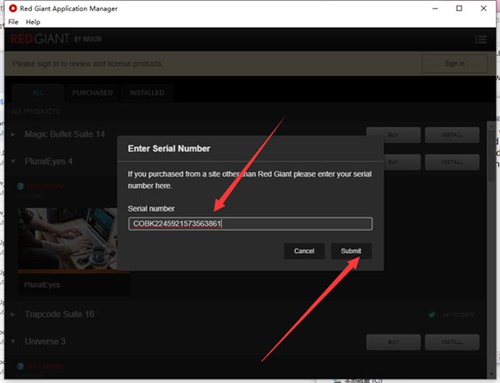This screenshot has height=383, width=500.
Task: Click the blue help icon under Universe 3
Action: (21, 366)
